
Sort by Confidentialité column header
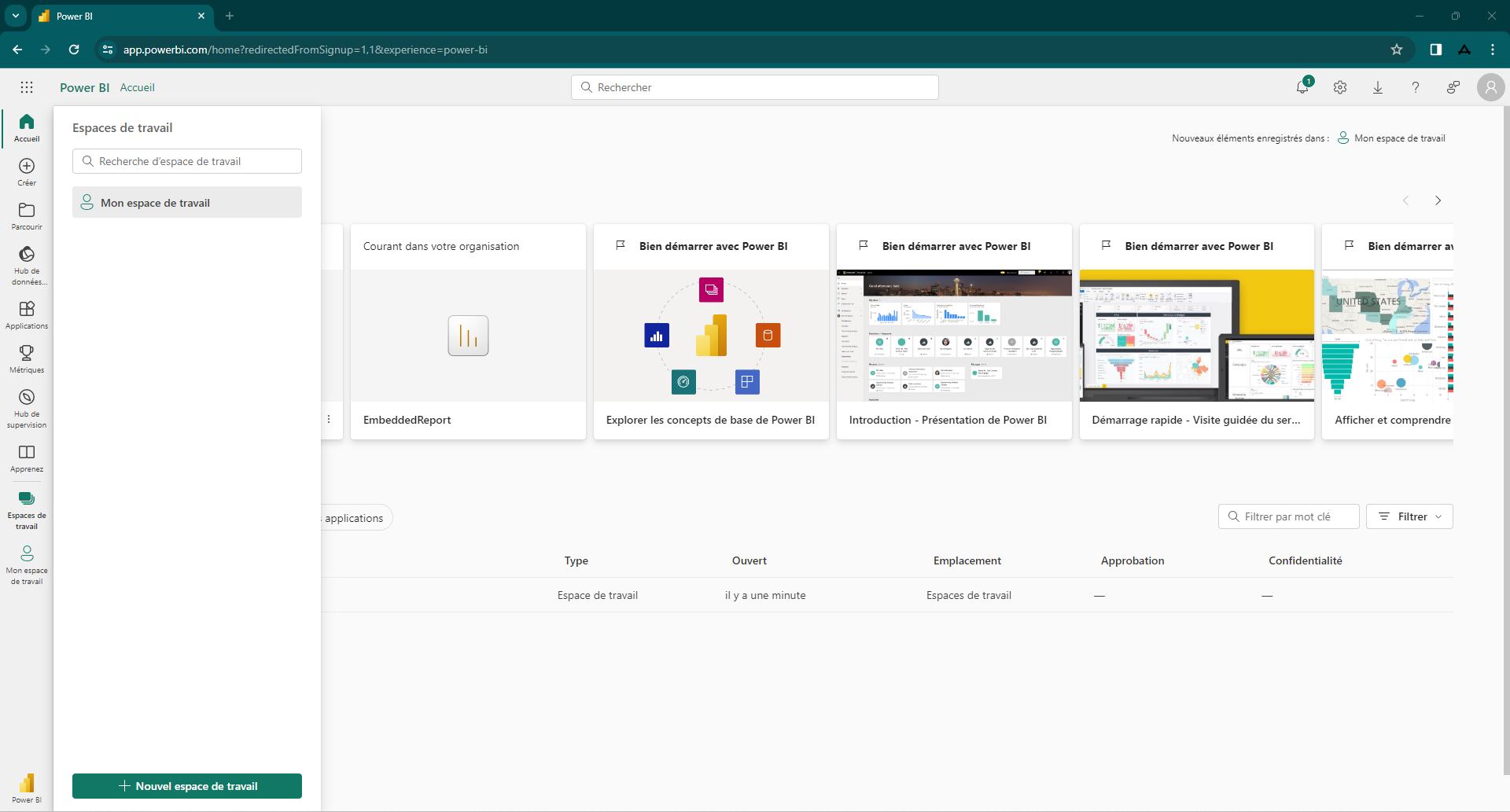coord(1306,560)
